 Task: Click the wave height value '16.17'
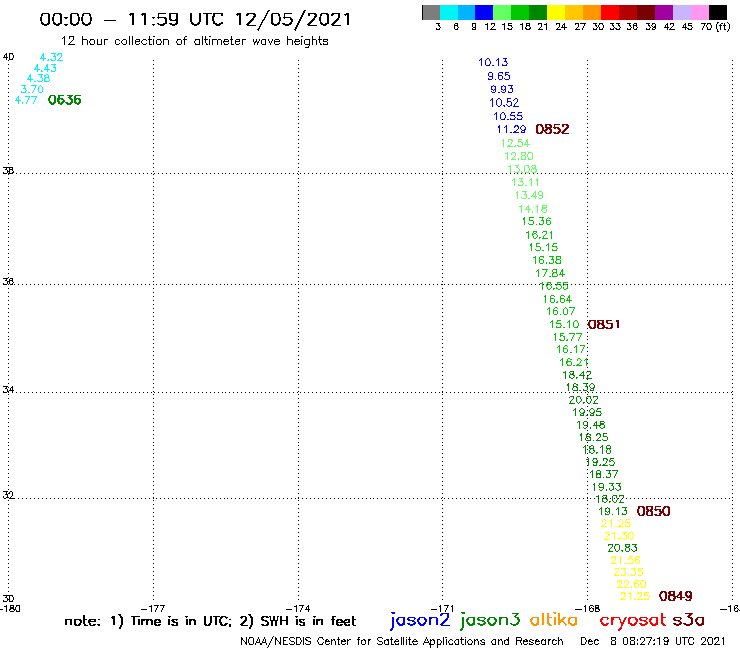pyautogui.click(x=571, y=350)
